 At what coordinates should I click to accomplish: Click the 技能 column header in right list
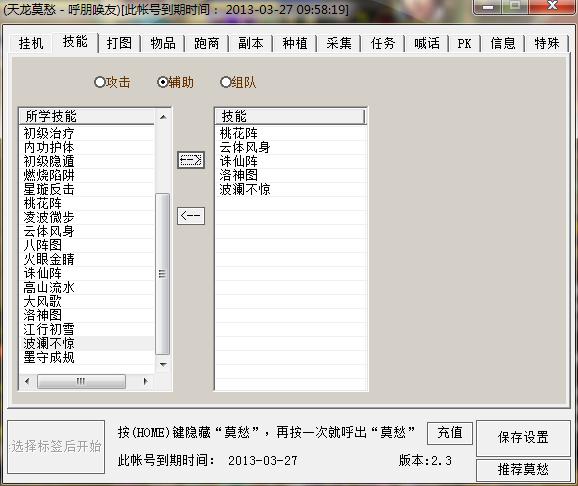290,117
